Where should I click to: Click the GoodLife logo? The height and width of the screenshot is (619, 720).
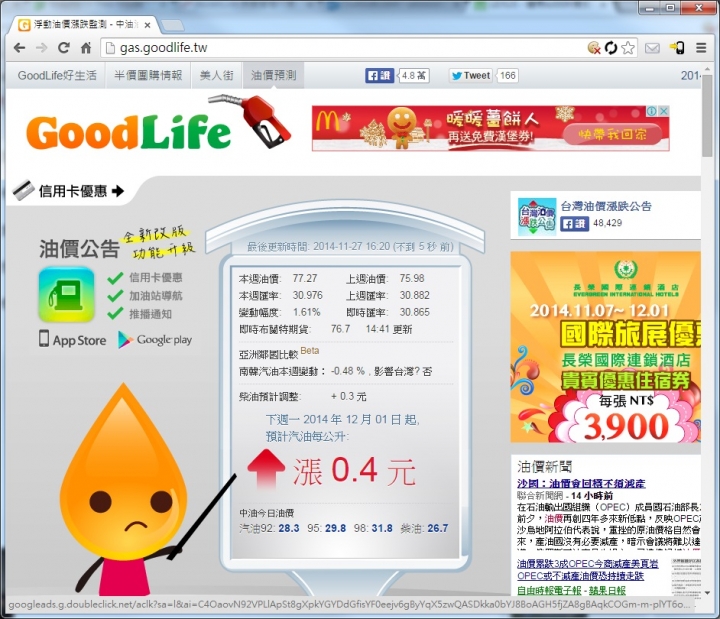coord(129,133)
